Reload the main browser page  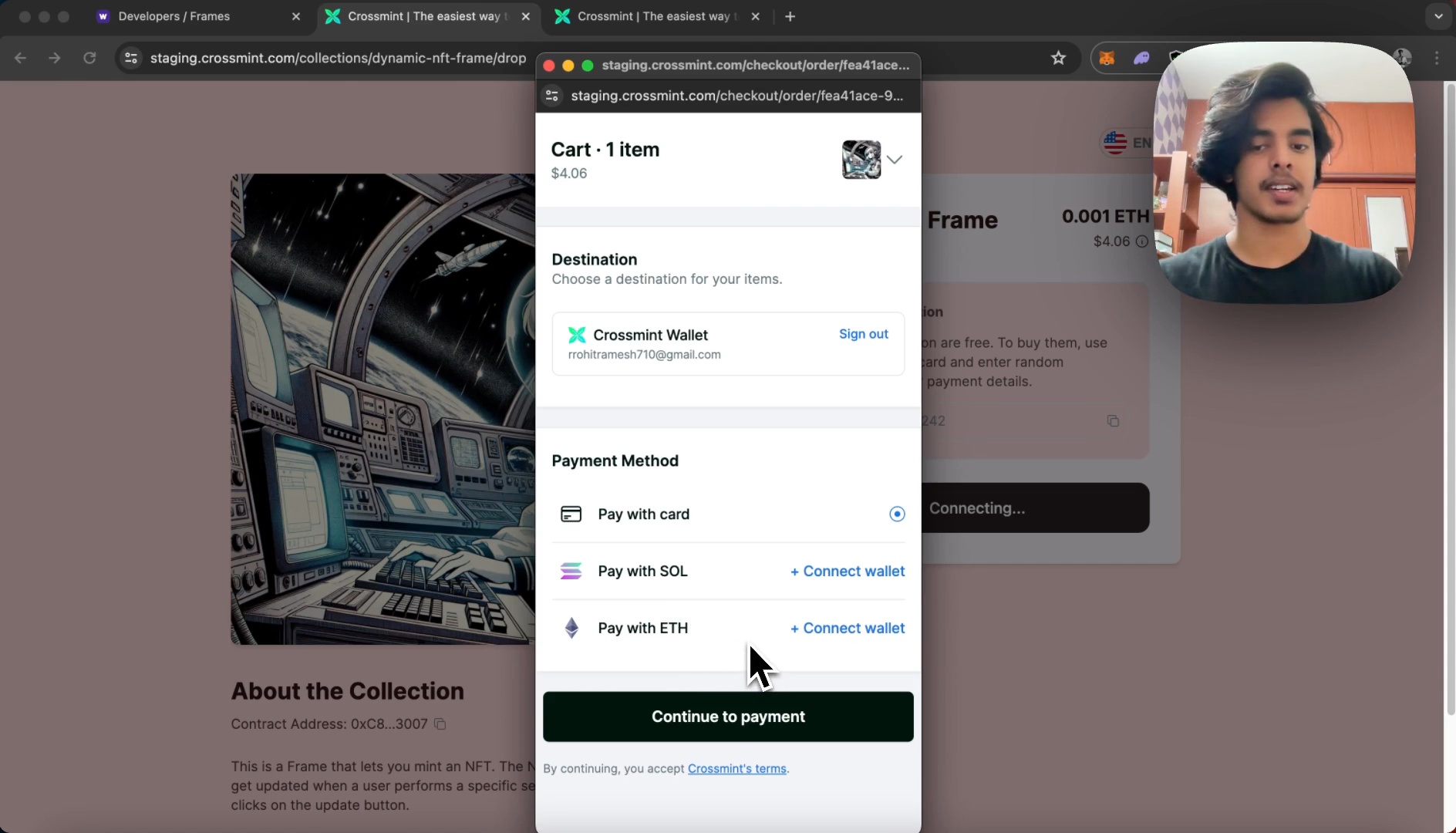point(89,58)
